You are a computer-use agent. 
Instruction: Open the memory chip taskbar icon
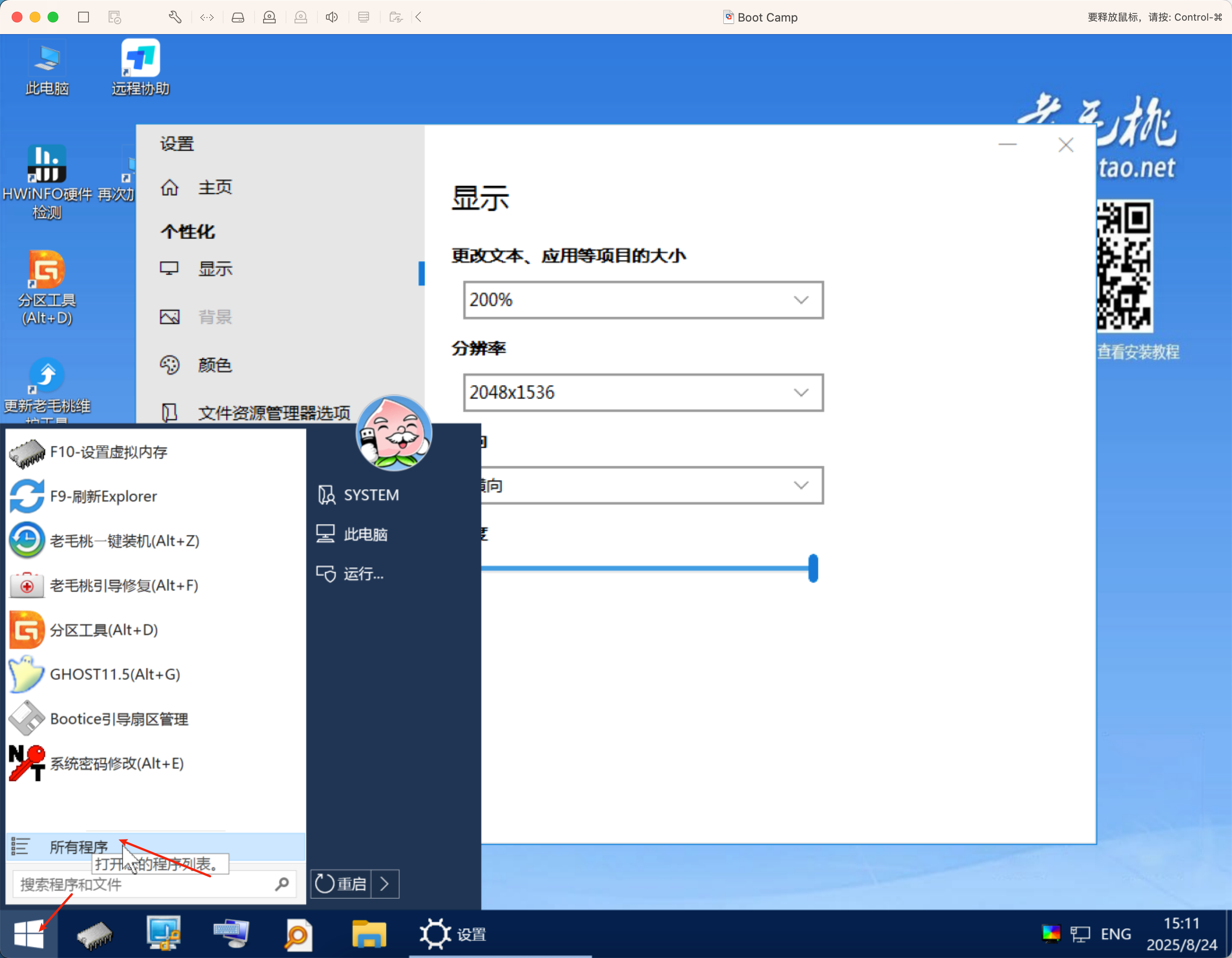(94, 935)
